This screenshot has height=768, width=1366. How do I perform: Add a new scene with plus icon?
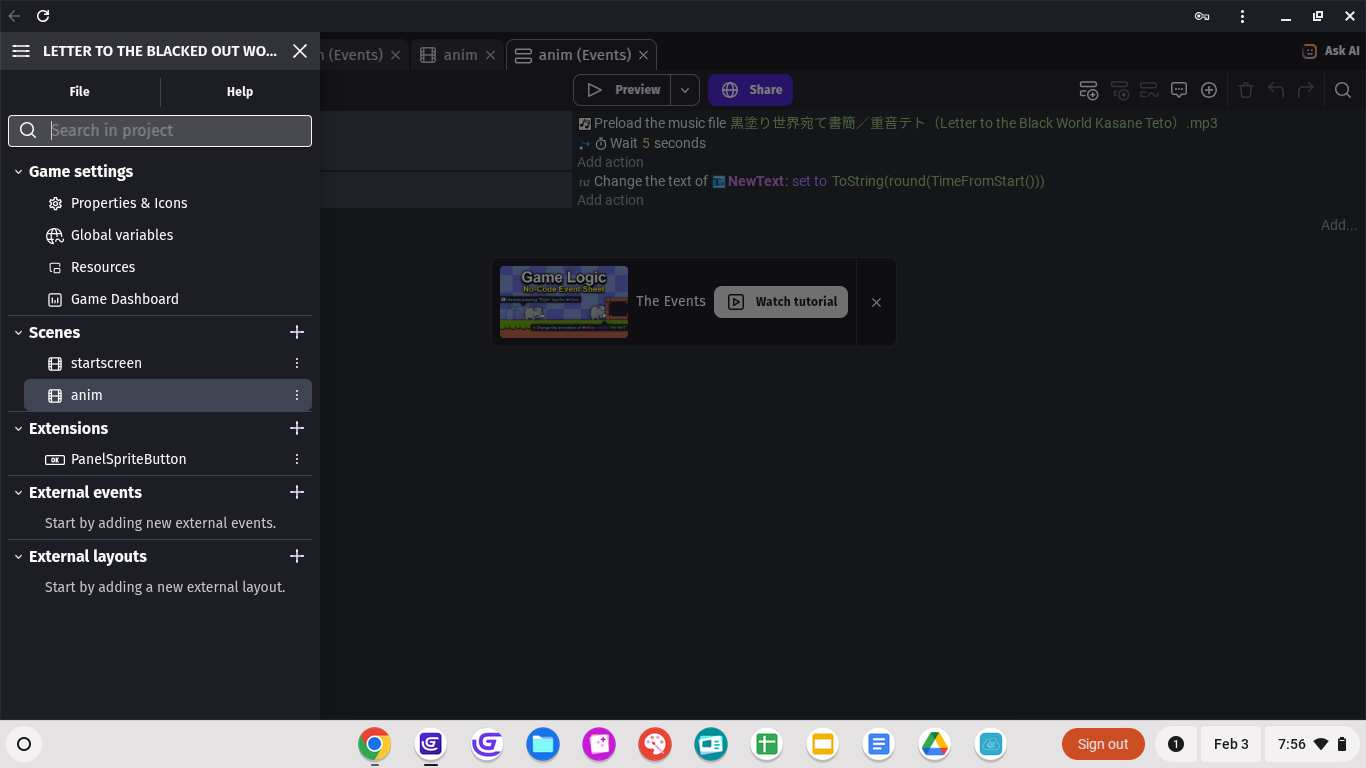296,332
